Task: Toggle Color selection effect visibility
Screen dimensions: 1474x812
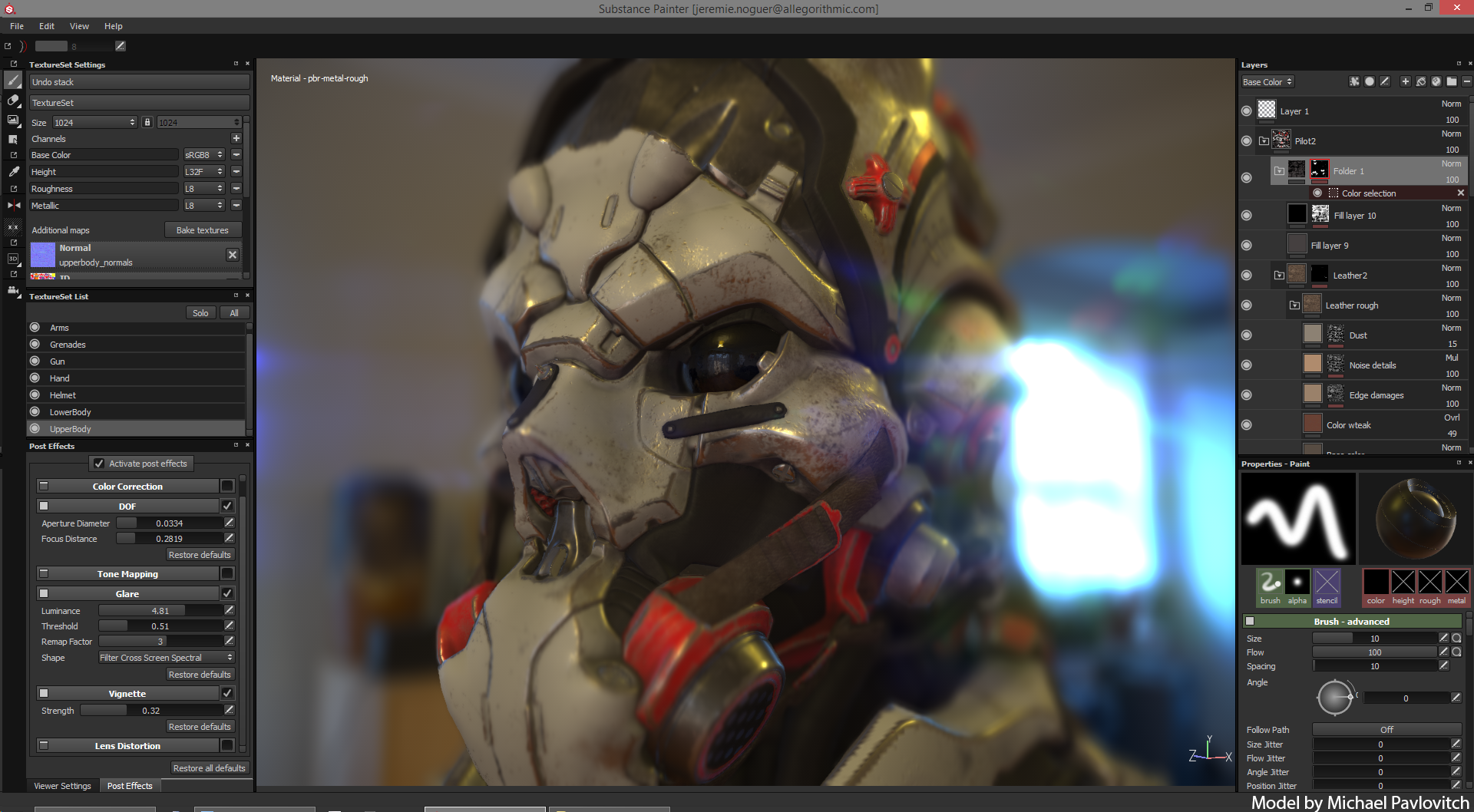Action: point(1317,193)
